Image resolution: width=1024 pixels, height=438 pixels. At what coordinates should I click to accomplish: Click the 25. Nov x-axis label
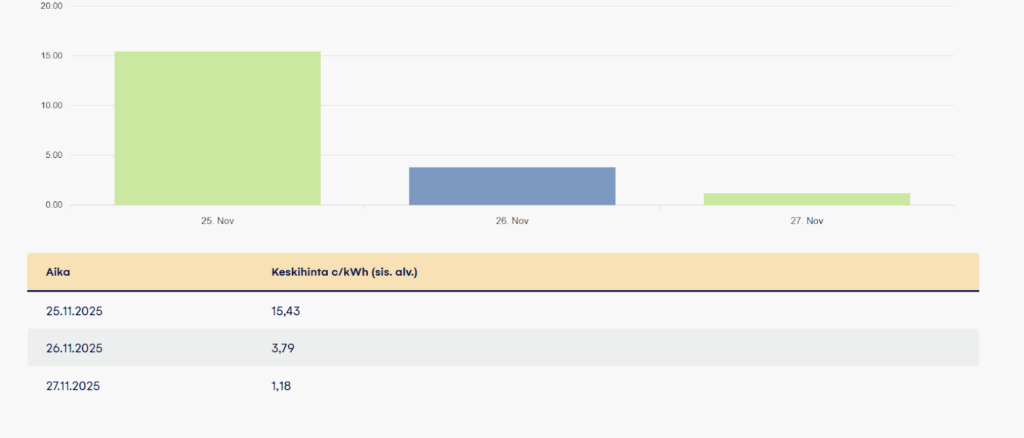tap(217, 220)
